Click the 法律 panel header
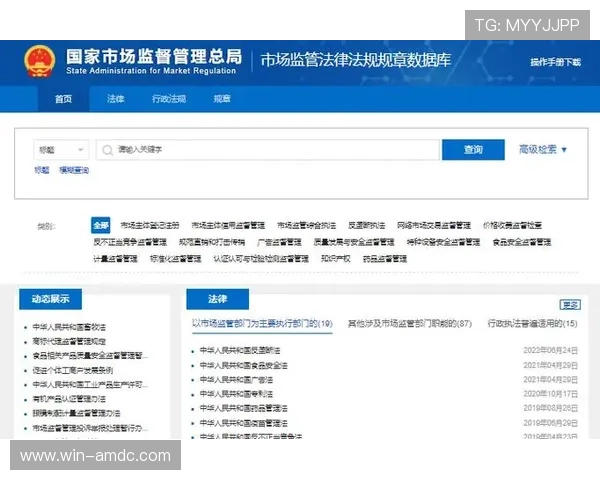The width and height of the screenshot is (600, 480). coord(217,299)
